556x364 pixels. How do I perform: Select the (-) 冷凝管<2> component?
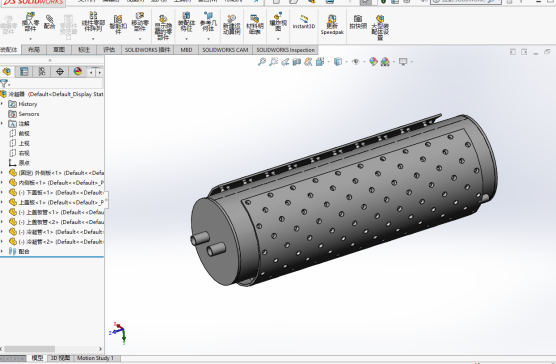(x=56, y=242)
